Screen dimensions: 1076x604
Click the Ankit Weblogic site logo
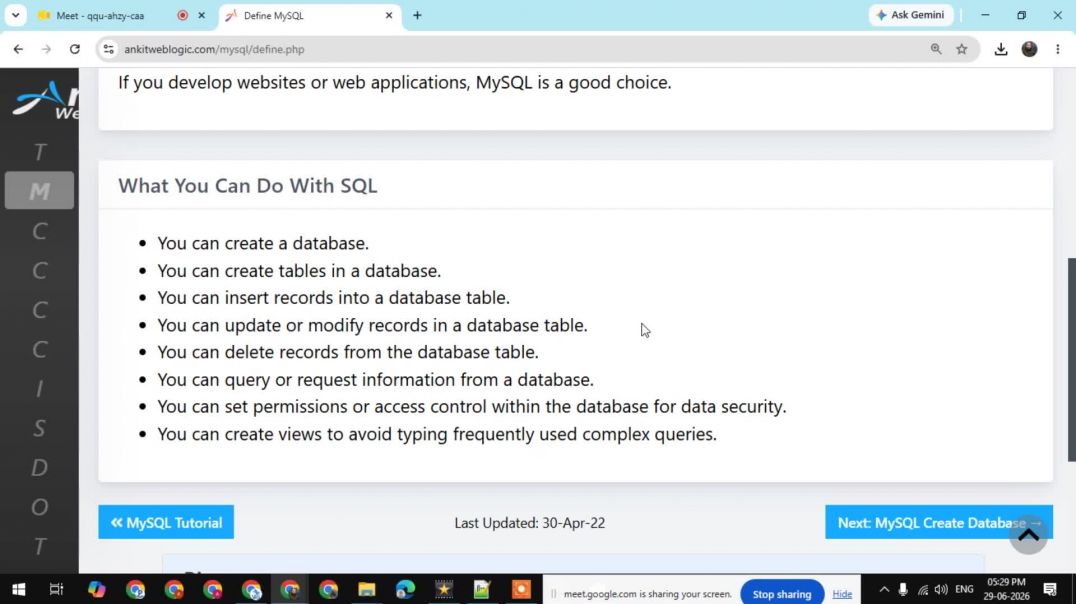coord(45,101)
